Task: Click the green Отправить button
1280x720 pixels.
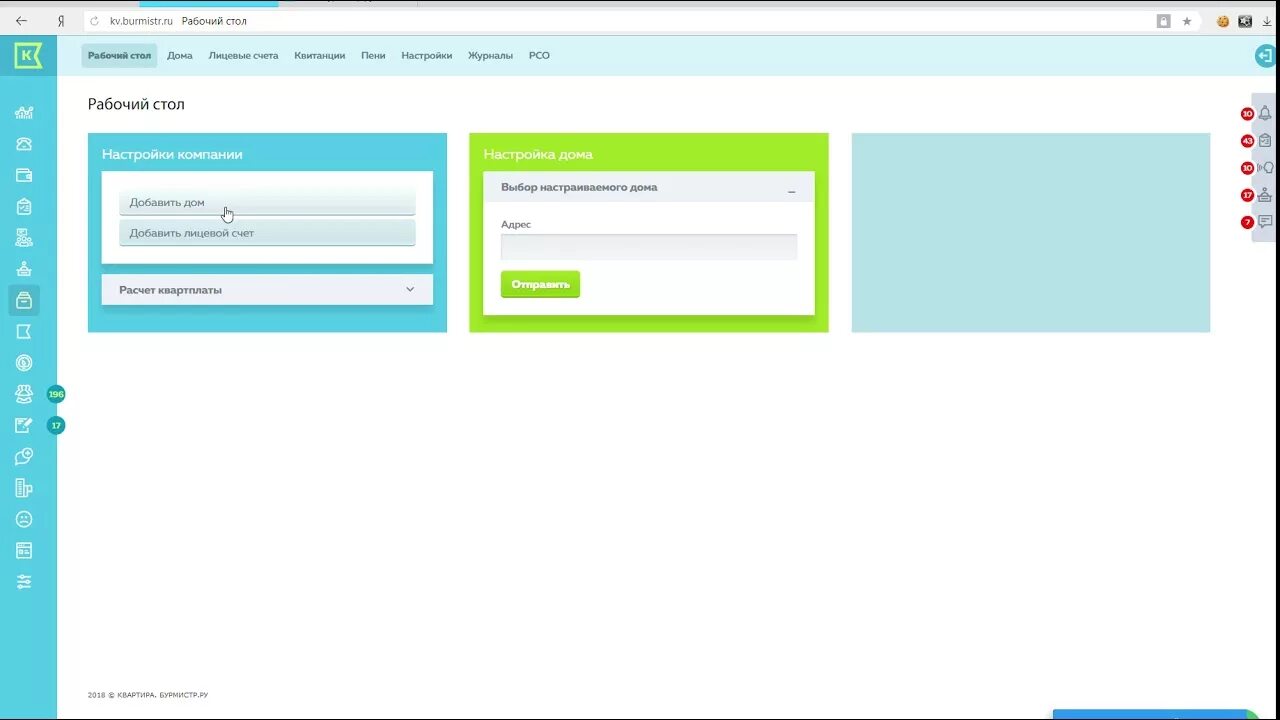Action: pos(540,284)
